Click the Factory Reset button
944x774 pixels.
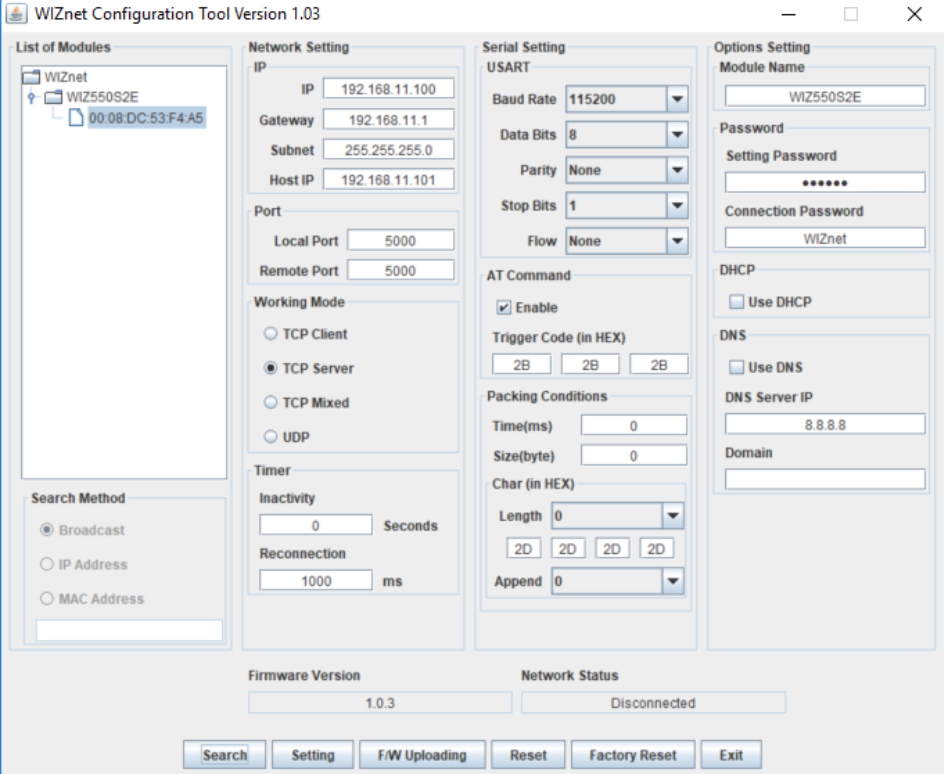(633, 755)
